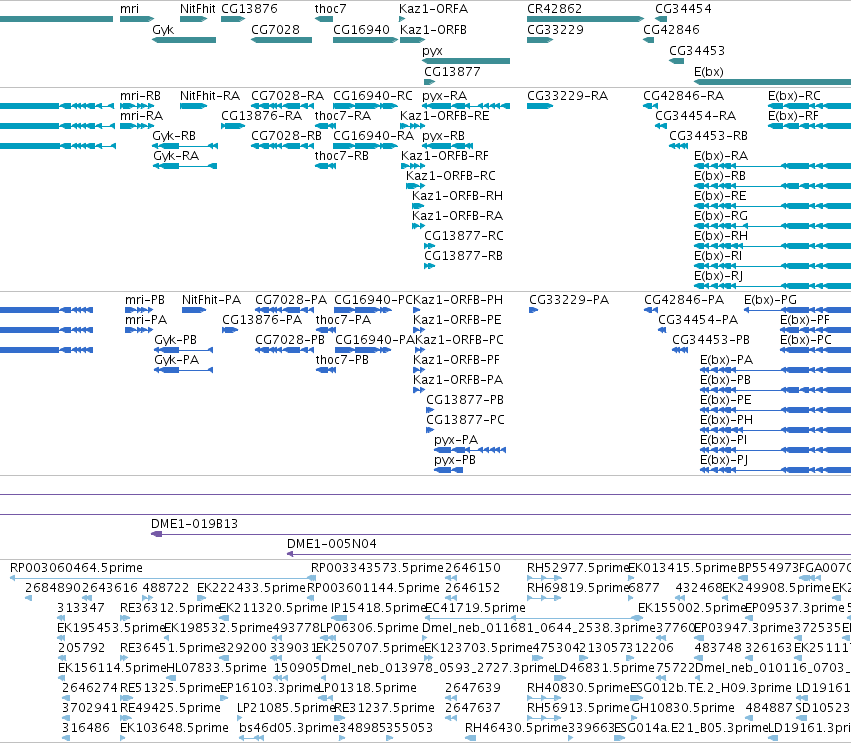Open the RE51325.5prime EST label

[170, 688]
